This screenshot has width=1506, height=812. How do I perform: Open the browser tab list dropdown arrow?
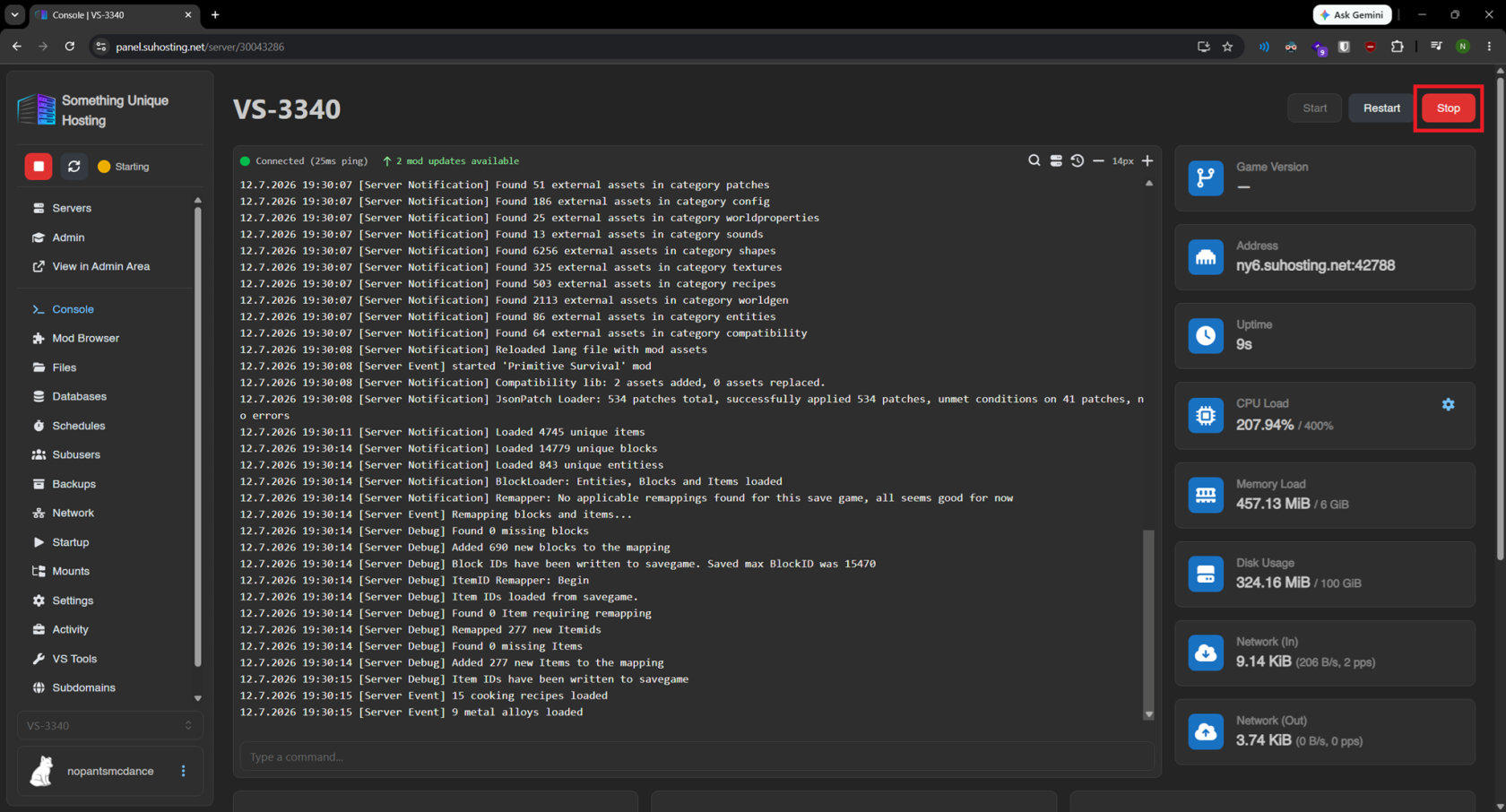(x=14, y=15)
